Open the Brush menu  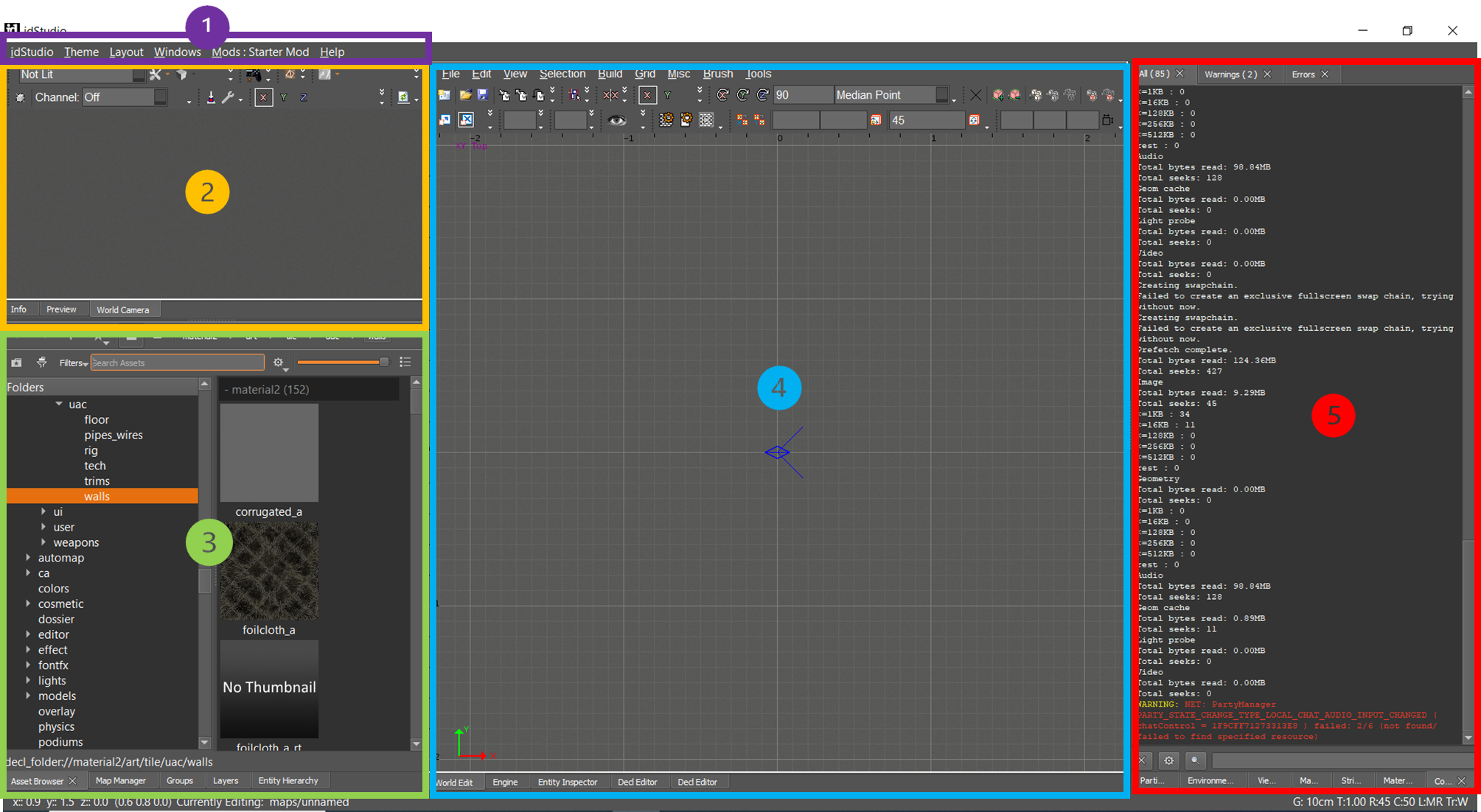(x=717, y=74)
